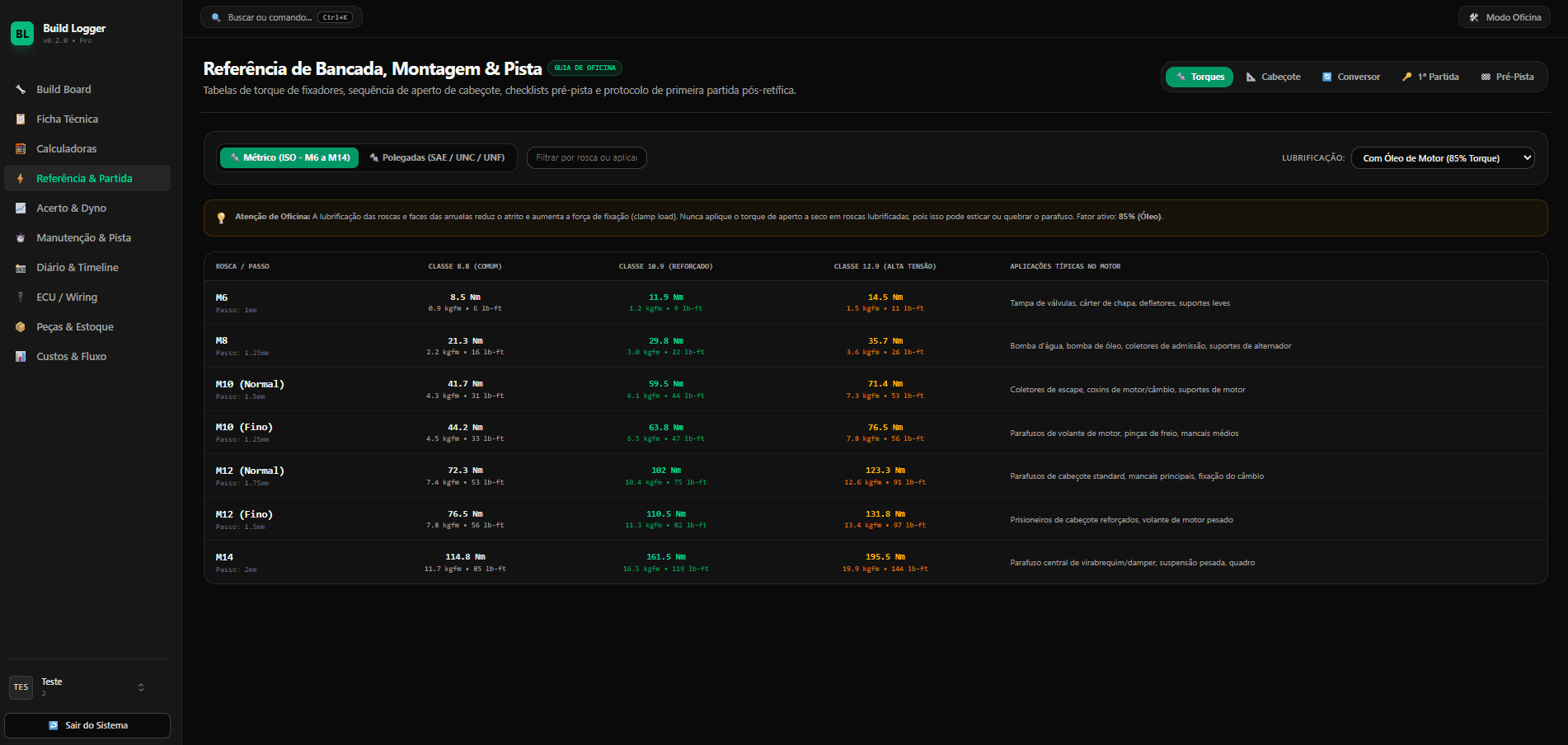
Task: Click the 1ª Partida key icon
Action: point(1406,77)
